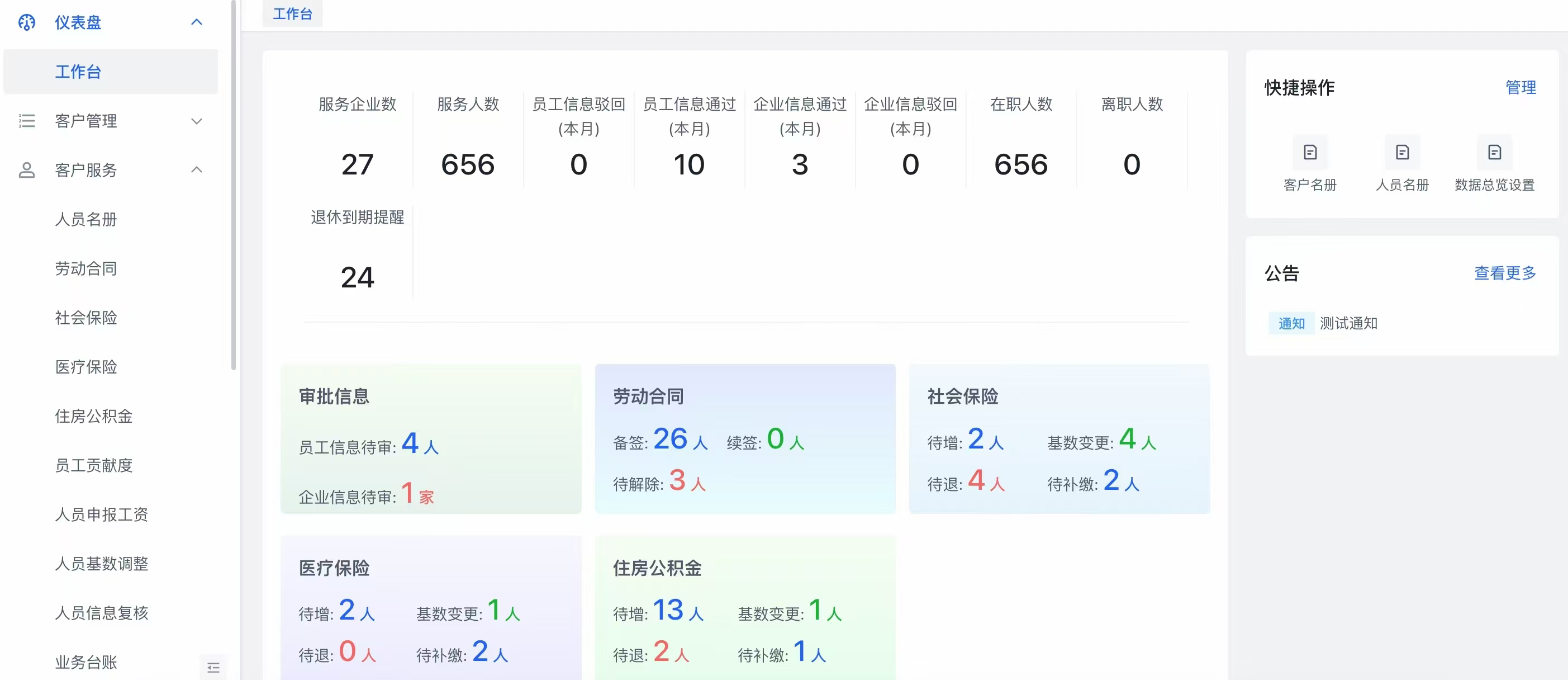Click 员工信息通过(本月) value 10
Image resolution: width=1568 pixels, height=680 pixels.
[x=689, y=164]
